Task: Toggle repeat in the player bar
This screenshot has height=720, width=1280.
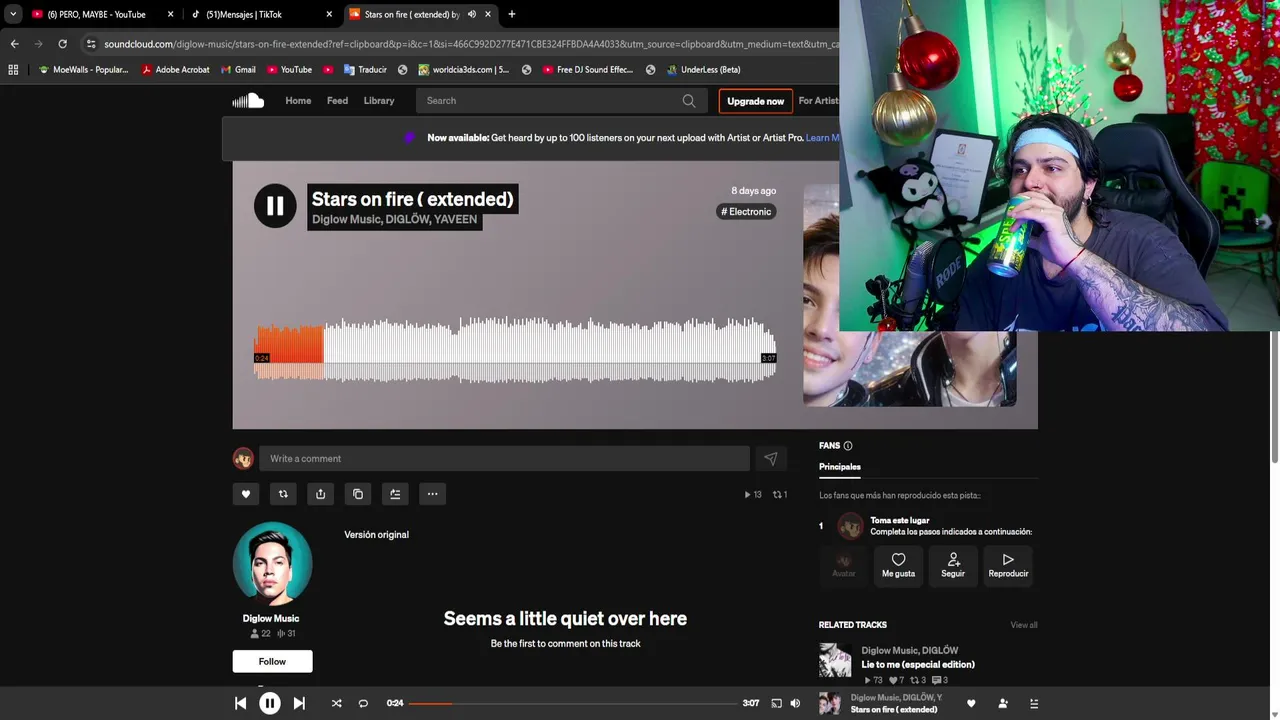Action: click(363, 703)
